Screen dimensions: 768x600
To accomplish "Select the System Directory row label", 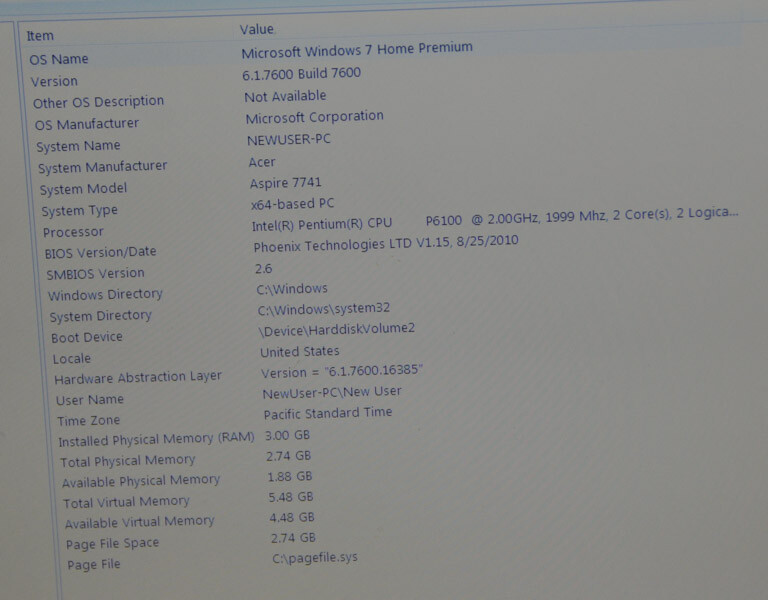I will tap(100, 316).
